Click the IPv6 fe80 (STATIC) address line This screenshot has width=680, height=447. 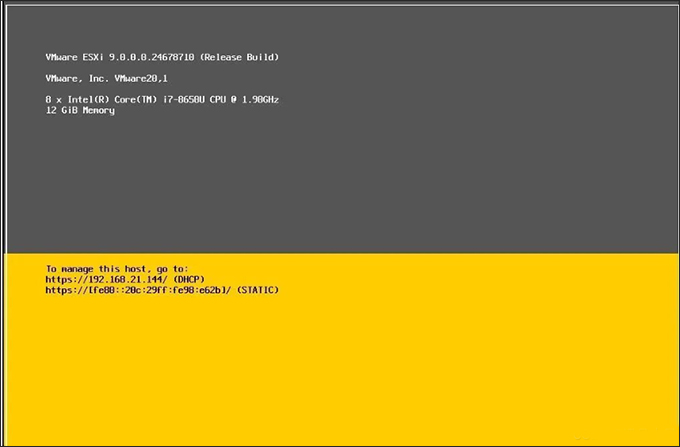[162, 290]
